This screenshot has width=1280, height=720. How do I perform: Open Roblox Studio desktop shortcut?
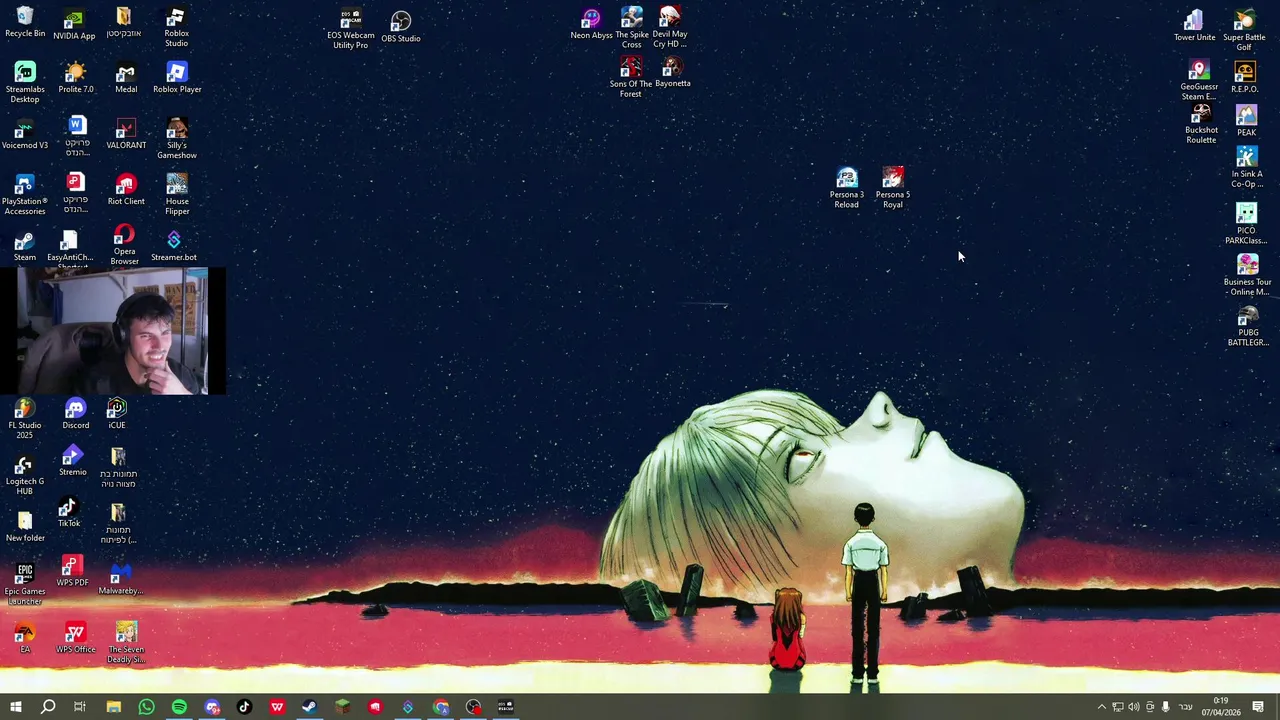(176, 27)
